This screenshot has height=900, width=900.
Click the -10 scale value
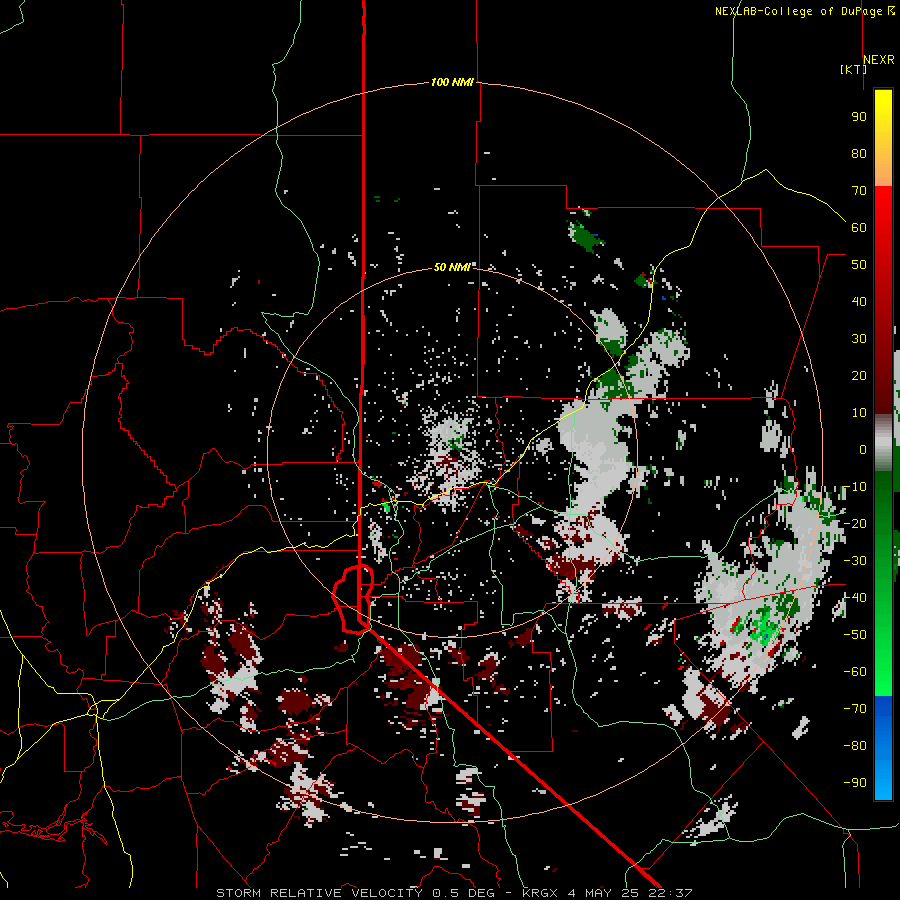coord(855,487)
